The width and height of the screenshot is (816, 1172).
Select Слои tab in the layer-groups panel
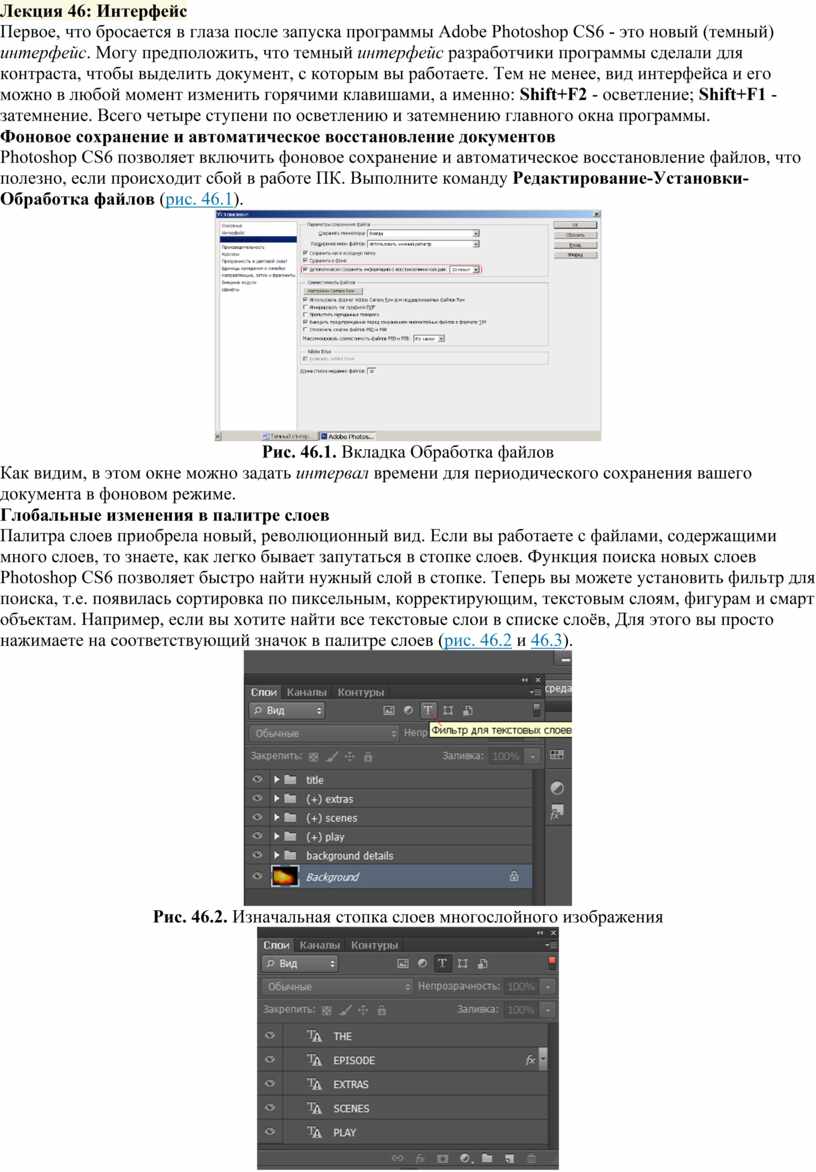(265, 692)
